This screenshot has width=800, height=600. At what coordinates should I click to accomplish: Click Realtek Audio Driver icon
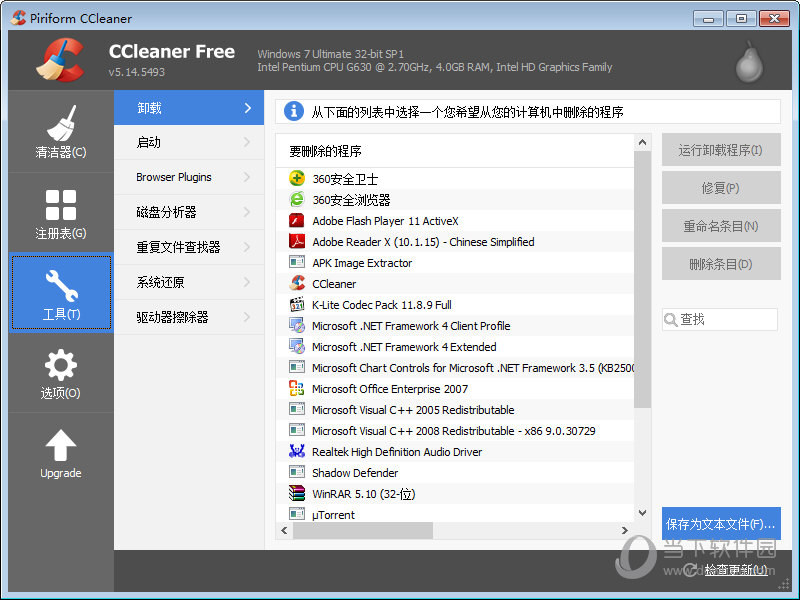pos(297,451)
